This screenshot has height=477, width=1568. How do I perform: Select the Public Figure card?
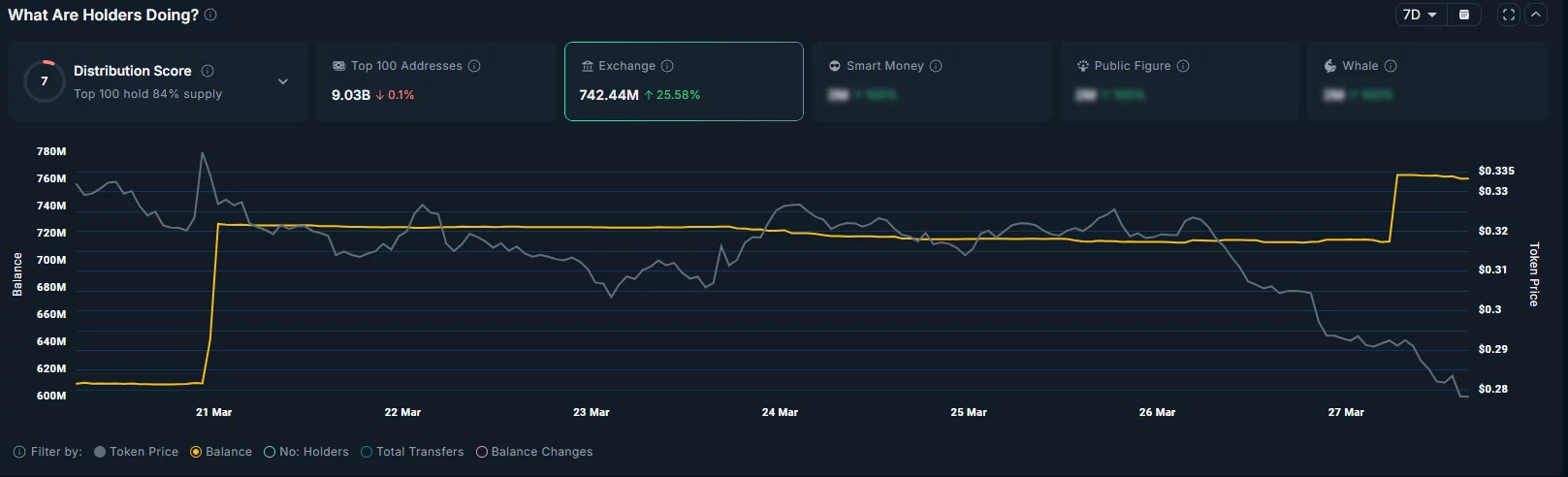(1179, 81)
